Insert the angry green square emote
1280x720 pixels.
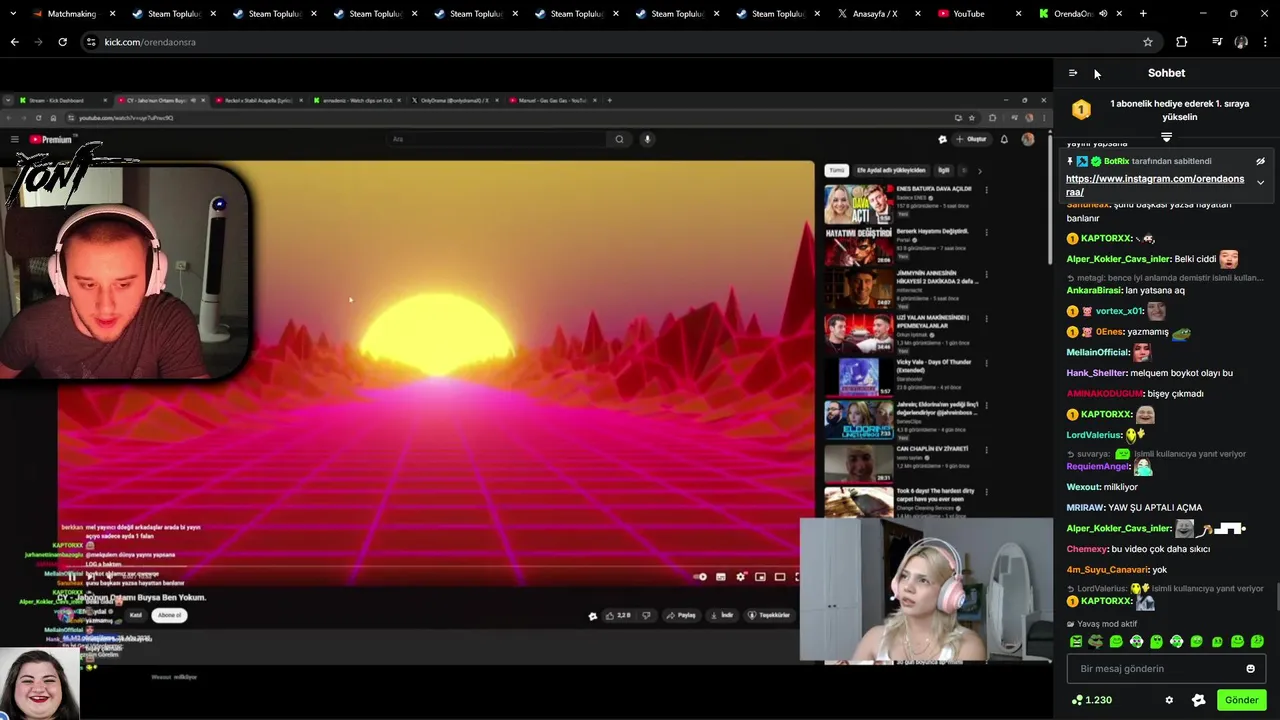[1076, 642]
